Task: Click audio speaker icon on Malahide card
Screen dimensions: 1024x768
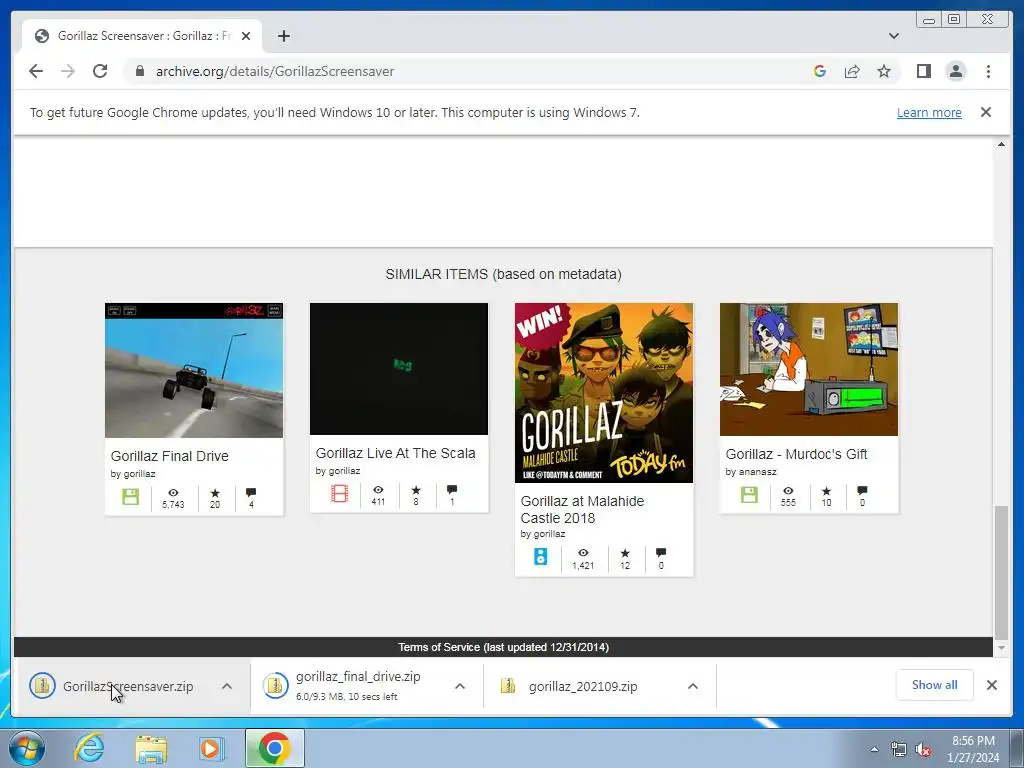Action: click(x=541, y=556)
